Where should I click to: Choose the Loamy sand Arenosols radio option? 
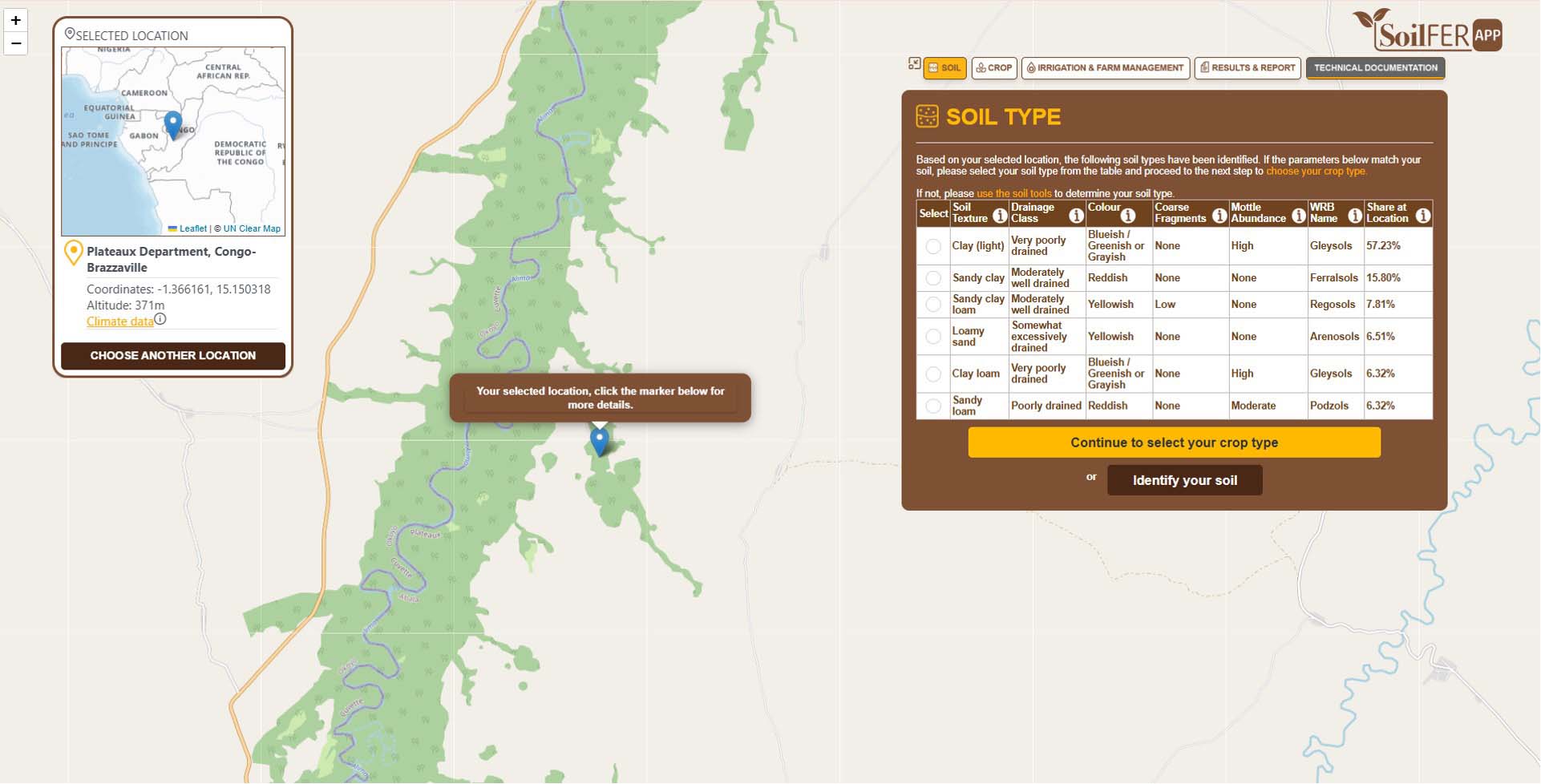933,337
